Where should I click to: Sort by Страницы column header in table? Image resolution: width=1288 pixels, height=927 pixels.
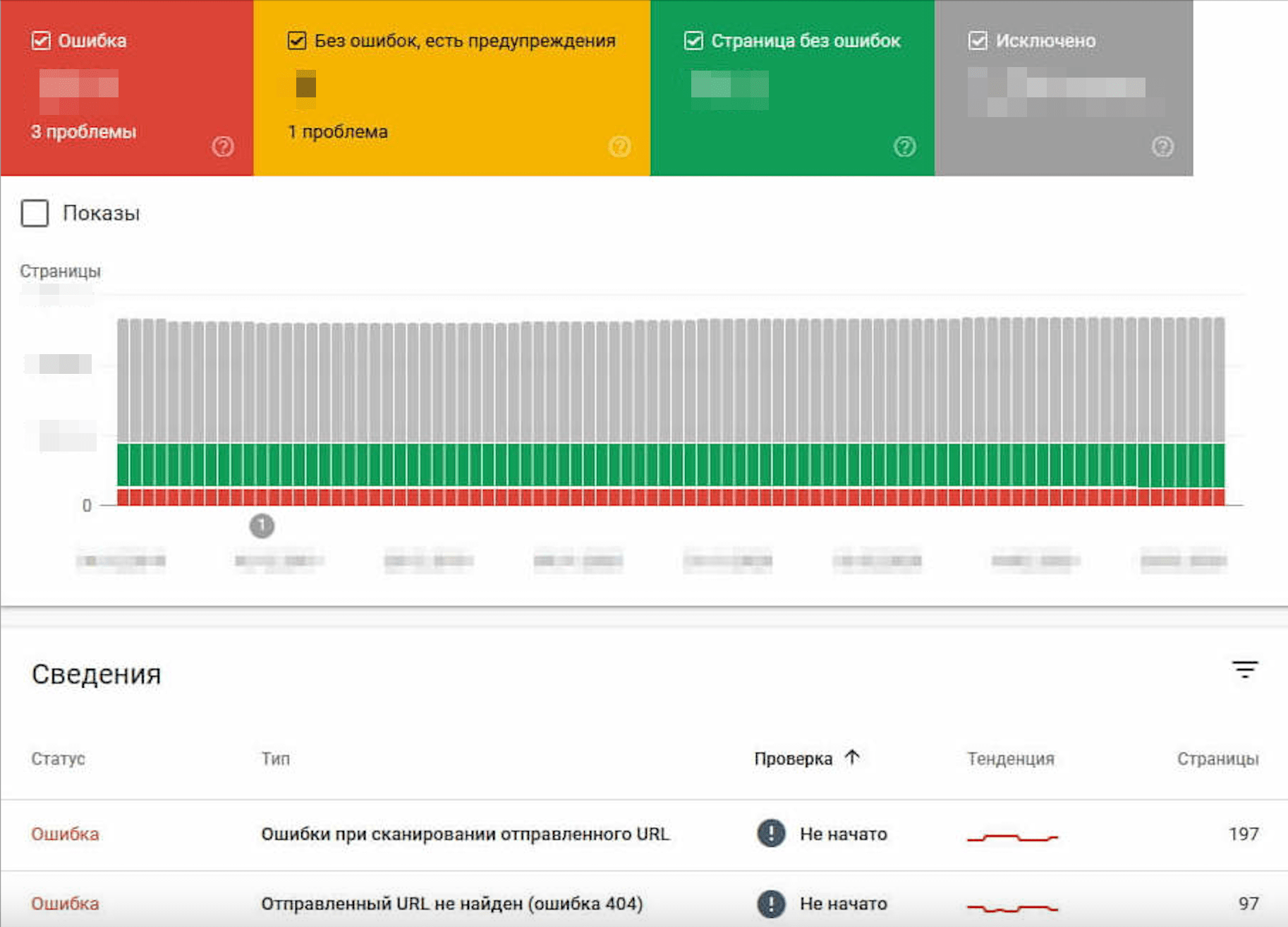point(1217,759)
